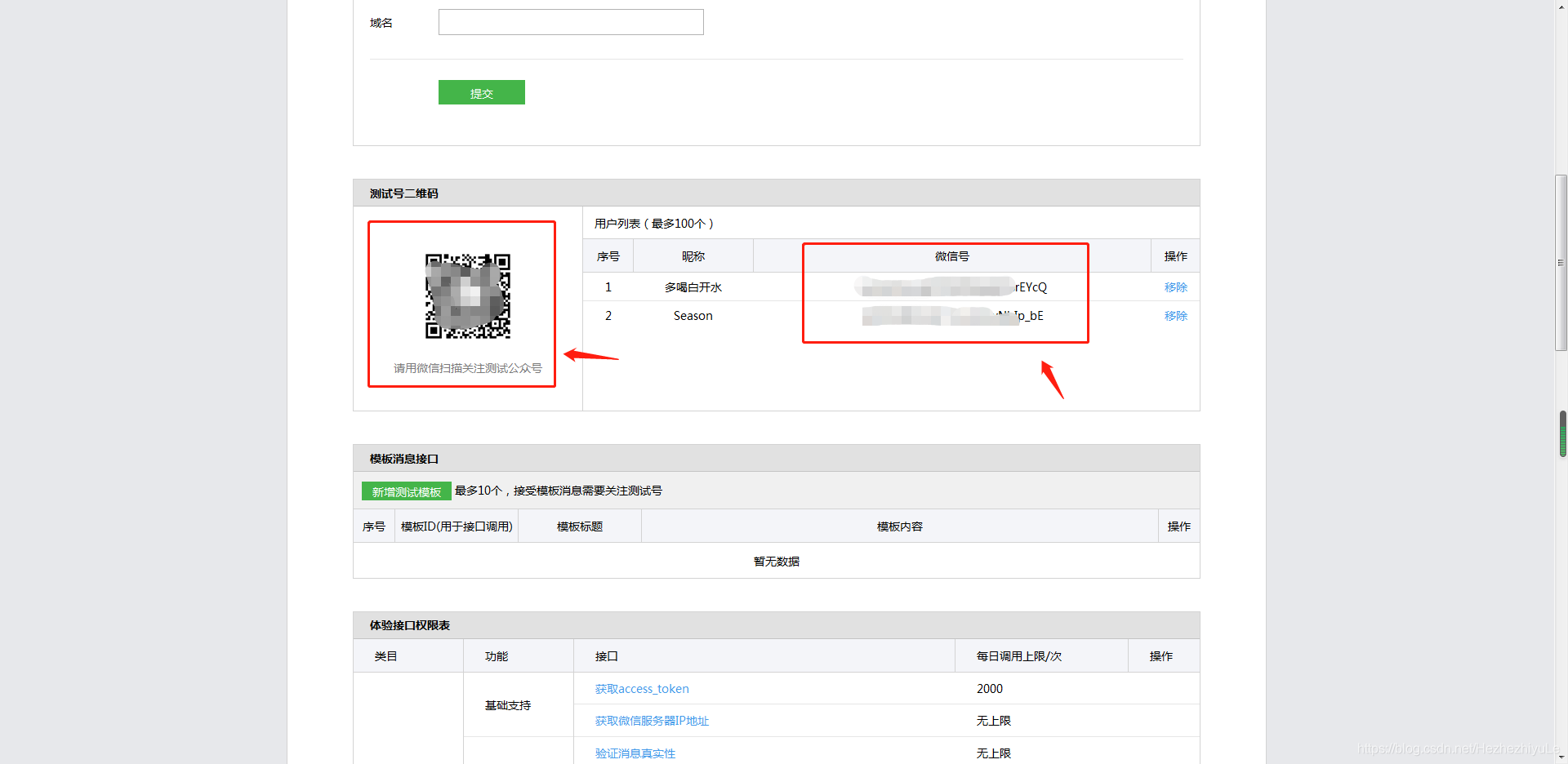Click the page vertical scrollbar thumb

coord(1561,262)
